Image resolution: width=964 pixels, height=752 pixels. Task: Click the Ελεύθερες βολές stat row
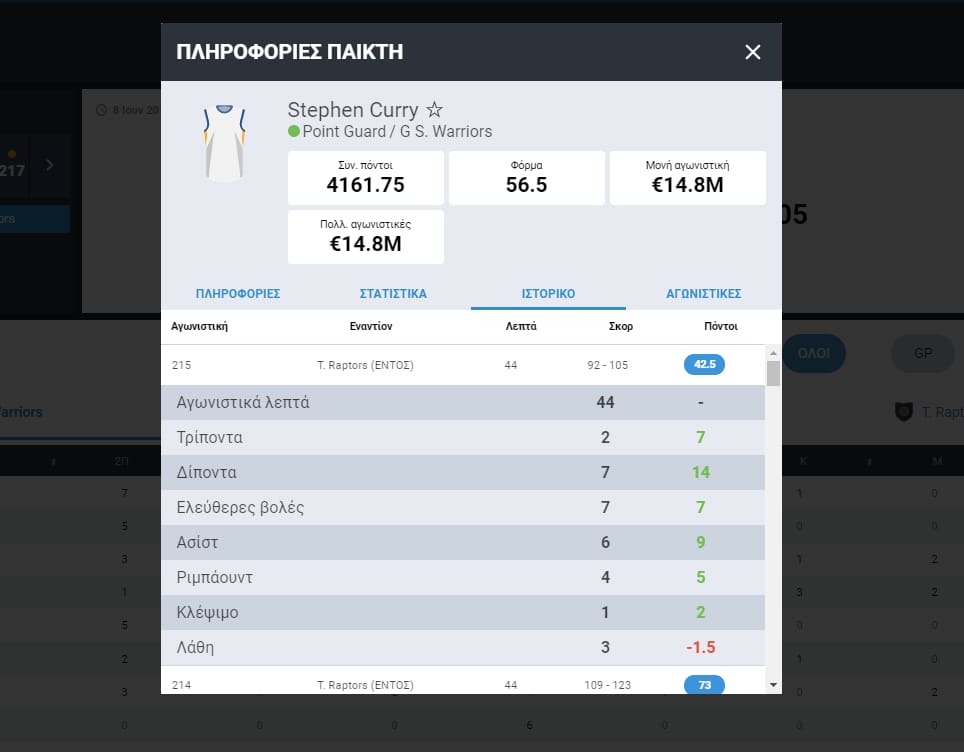463,507
